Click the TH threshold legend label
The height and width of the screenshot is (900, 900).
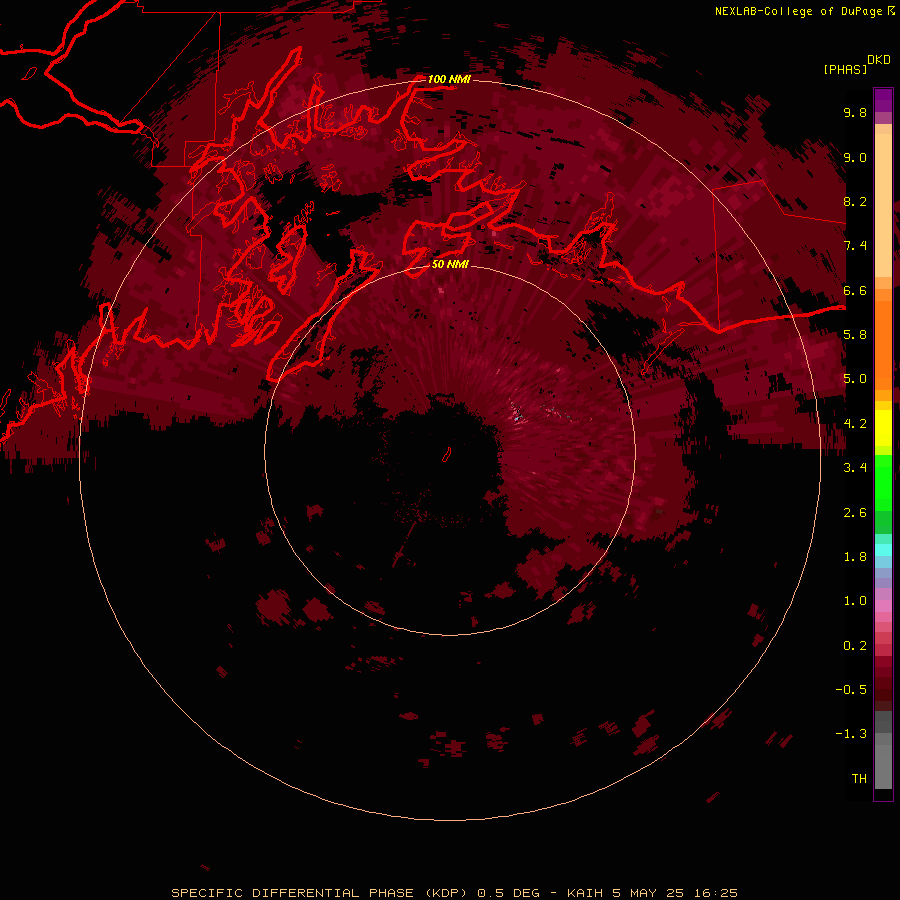click(859, 779)
